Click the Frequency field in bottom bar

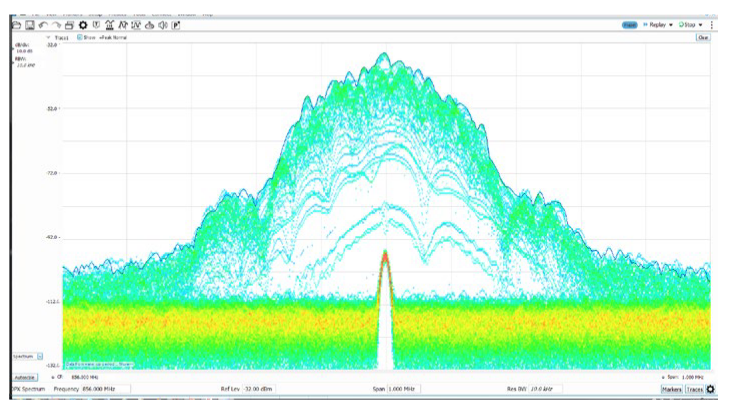click(x=105, y=388)
